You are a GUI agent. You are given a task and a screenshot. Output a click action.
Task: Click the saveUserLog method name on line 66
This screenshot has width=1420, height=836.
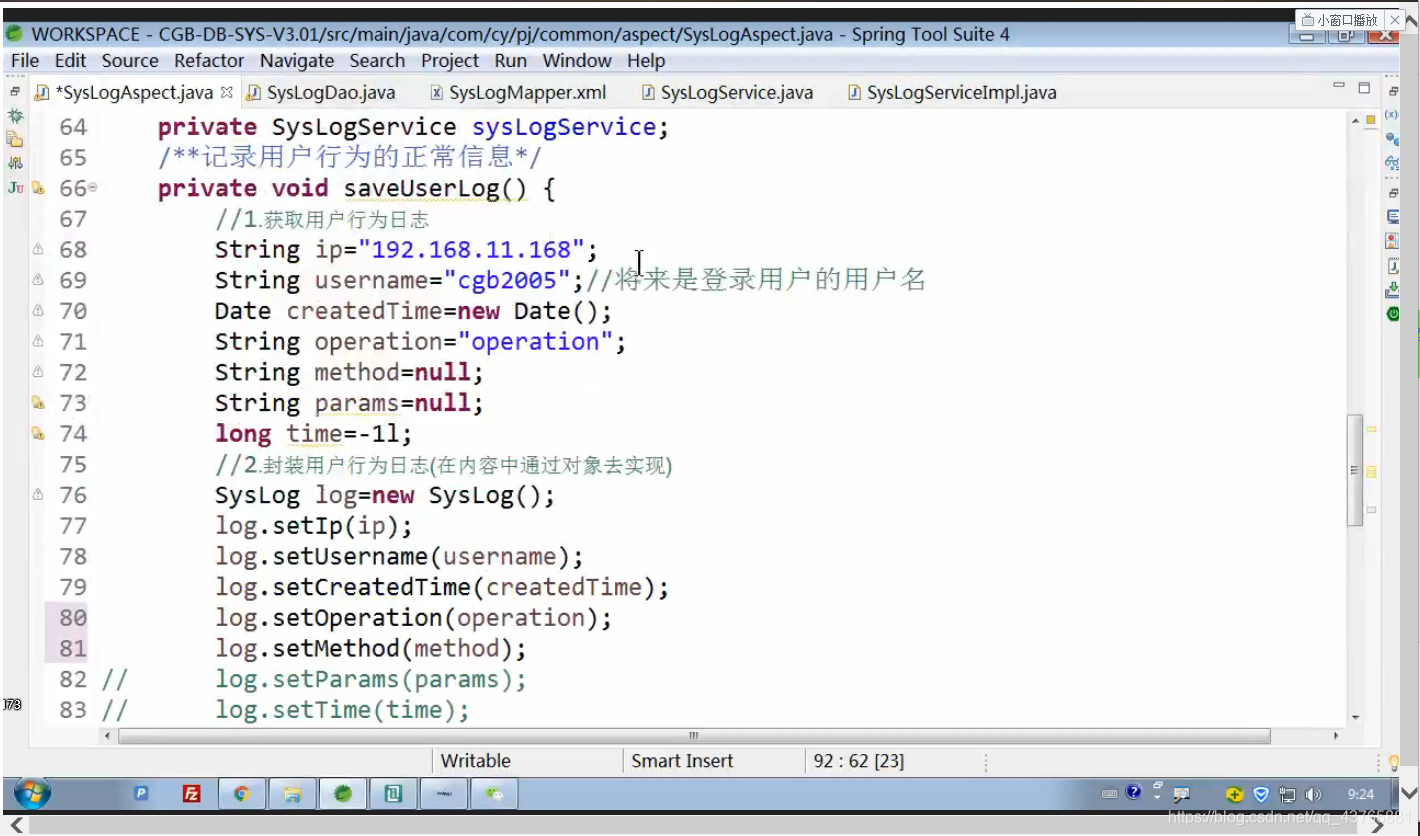tap(421, 188)
